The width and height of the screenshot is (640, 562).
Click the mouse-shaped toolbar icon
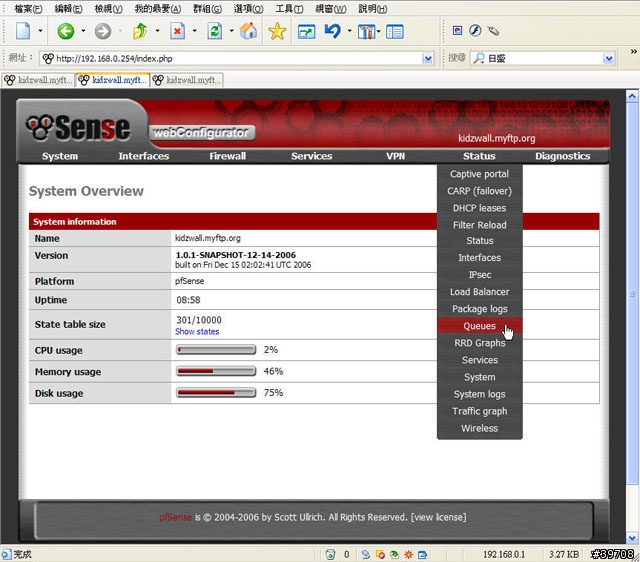[x=493, y=31]
